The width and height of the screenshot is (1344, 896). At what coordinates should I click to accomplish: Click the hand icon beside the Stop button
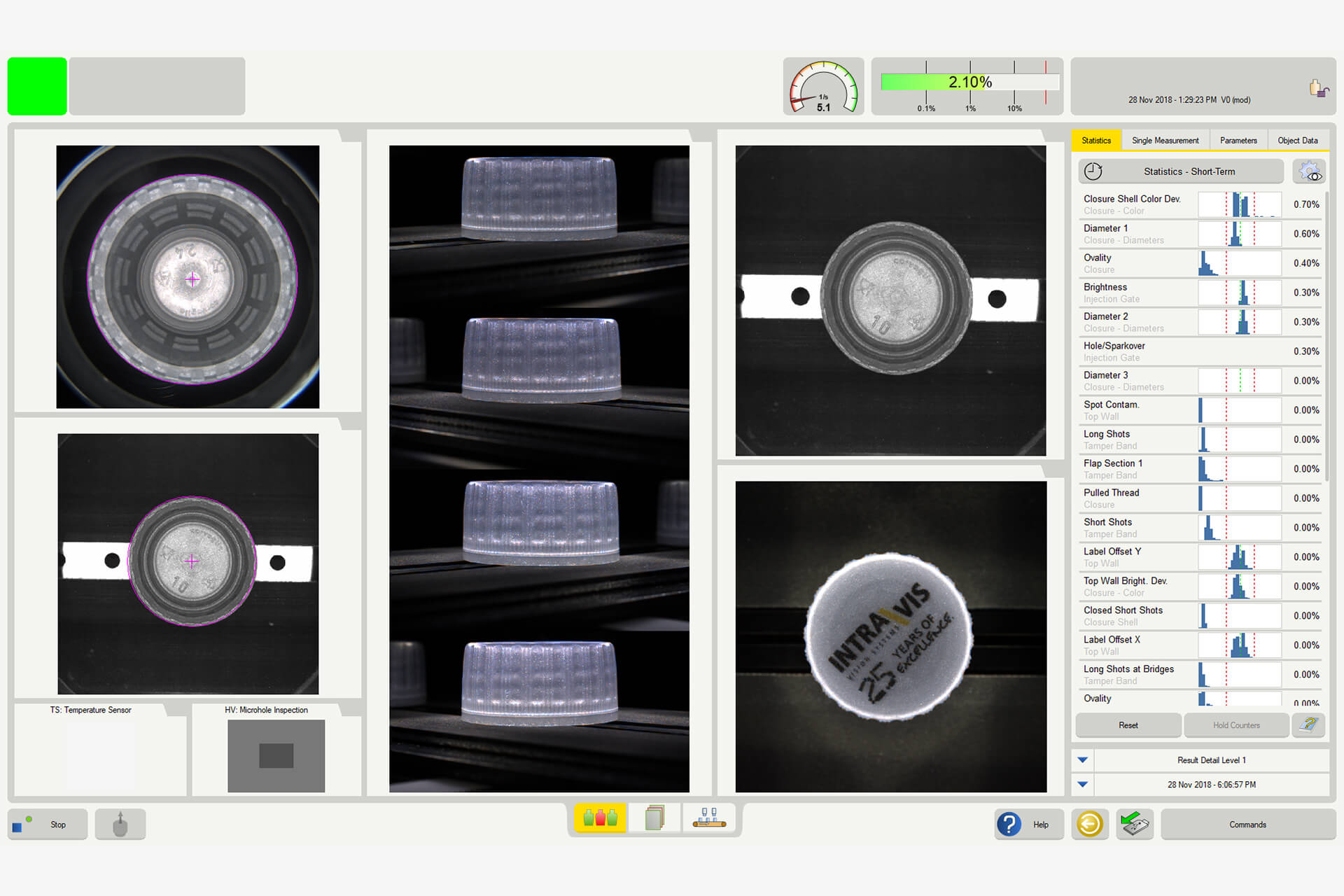pyautogui.click(x=120, y=824)
